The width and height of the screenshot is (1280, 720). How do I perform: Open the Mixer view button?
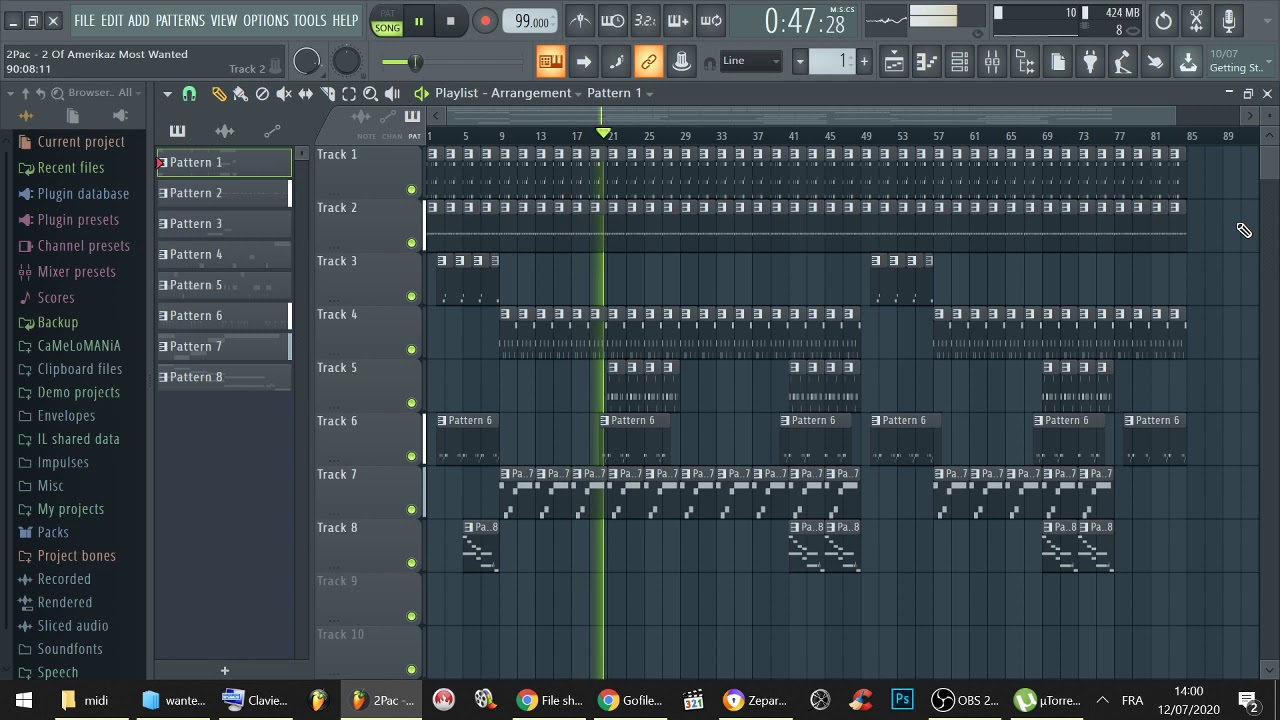992,62
